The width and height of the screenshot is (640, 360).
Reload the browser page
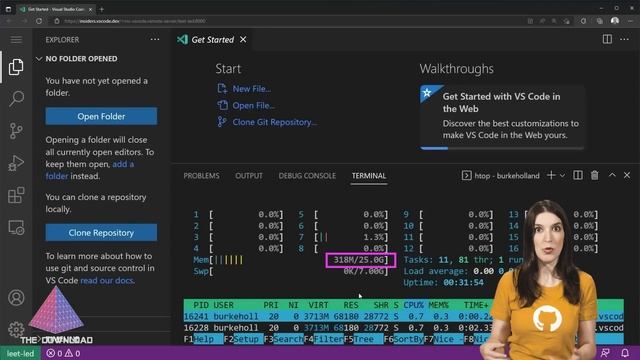(x=39, y=21)
